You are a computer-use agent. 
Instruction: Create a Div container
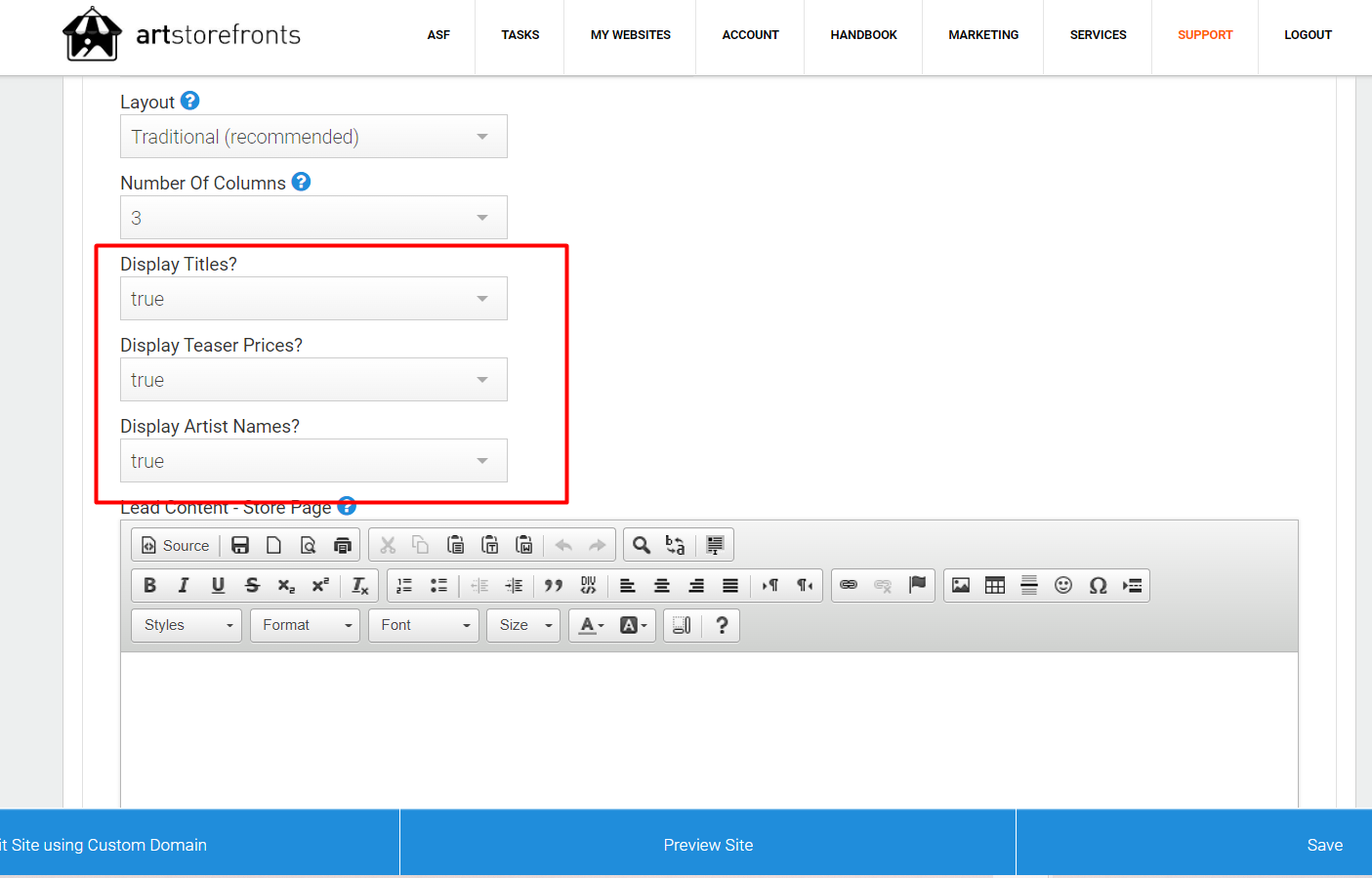[588, 585]
